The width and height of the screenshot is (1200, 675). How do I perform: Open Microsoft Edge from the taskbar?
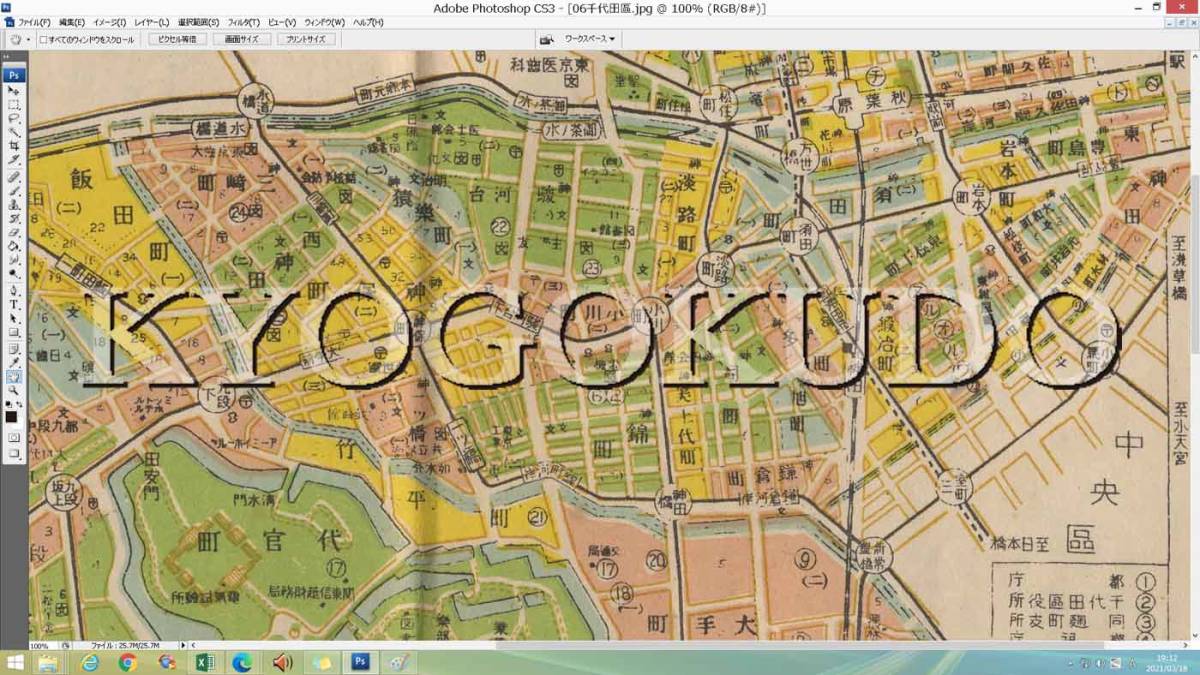pyautogui.click(x=243, y=663)
